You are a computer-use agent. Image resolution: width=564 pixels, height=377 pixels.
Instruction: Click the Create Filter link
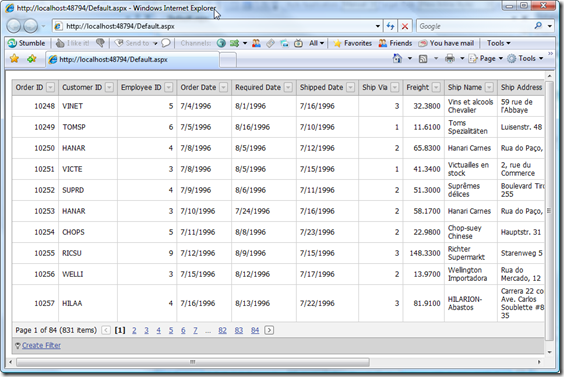tap(41, 345)
